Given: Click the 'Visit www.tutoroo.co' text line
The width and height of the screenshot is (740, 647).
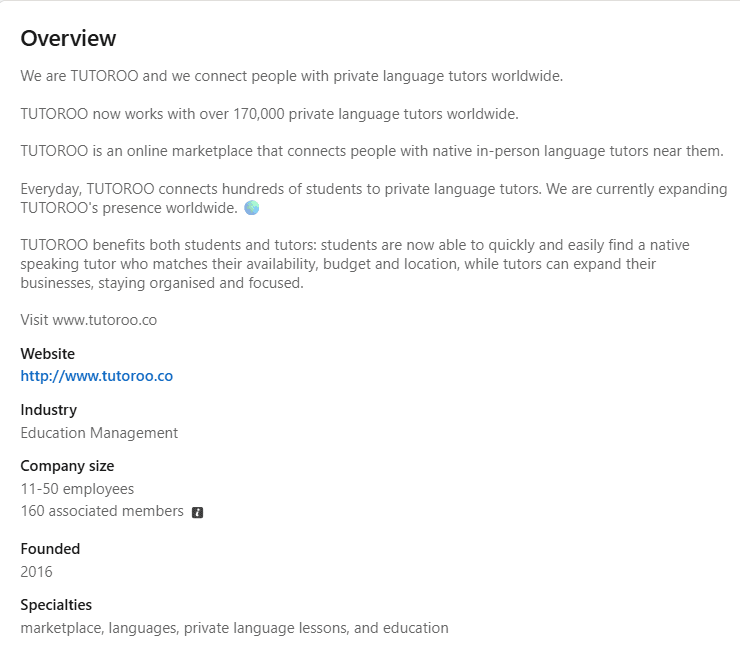Looking at the screenshot, I should [x=89, y=320].
